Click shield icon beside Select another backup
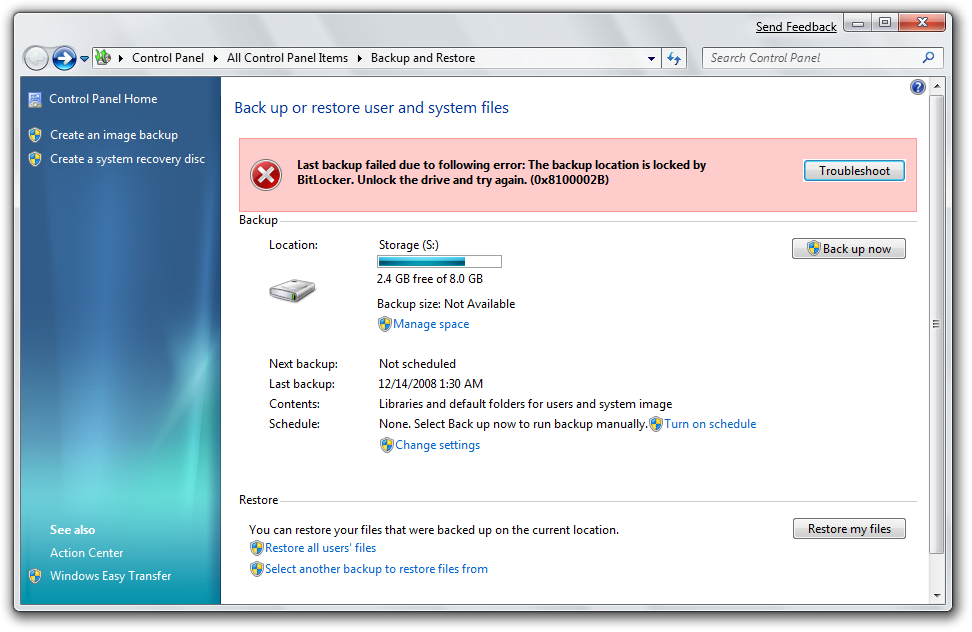Viewport: 972px width, 632px height. (257, 569)
